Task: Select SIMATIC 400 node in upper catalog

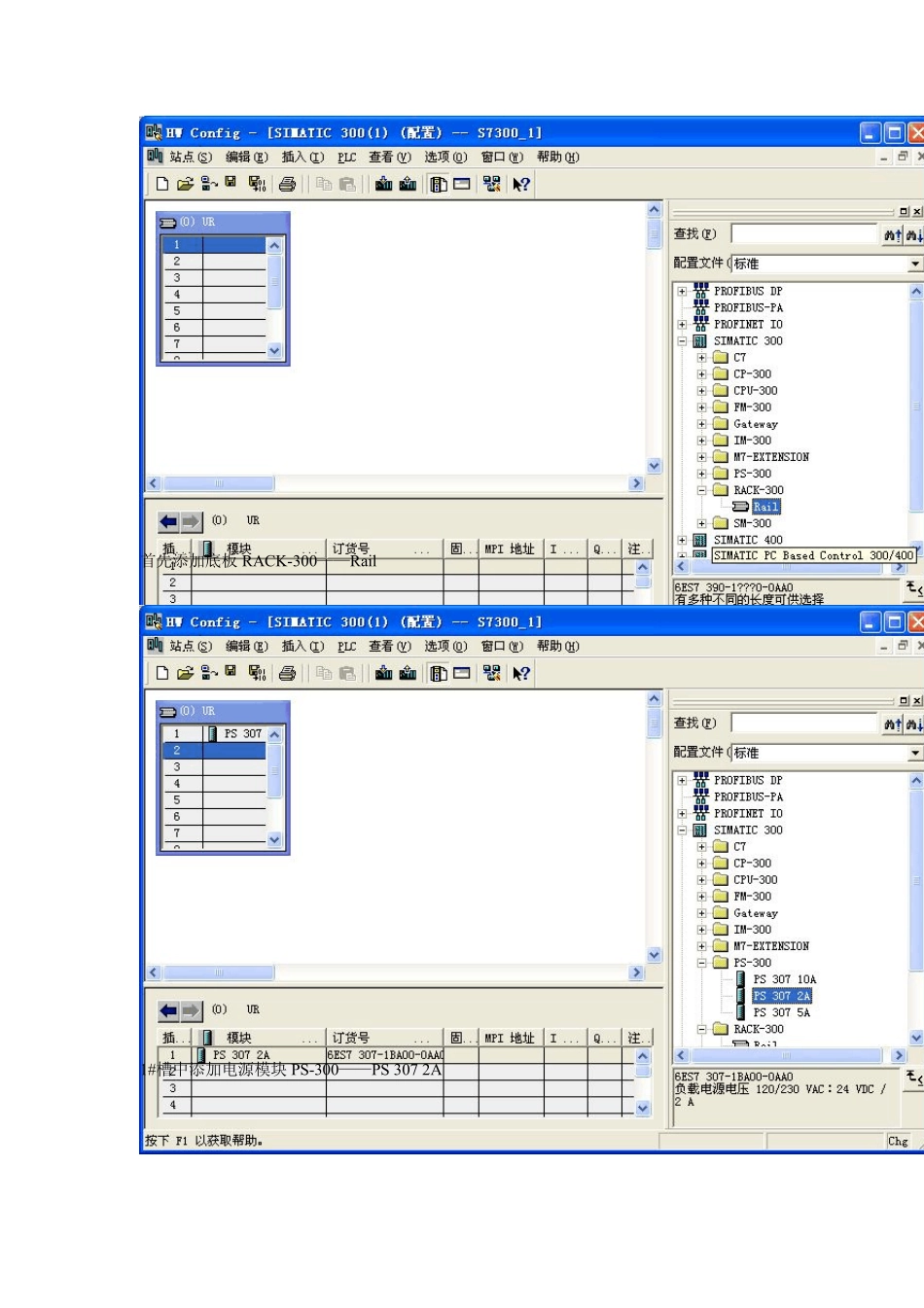Action: (747, 540)
